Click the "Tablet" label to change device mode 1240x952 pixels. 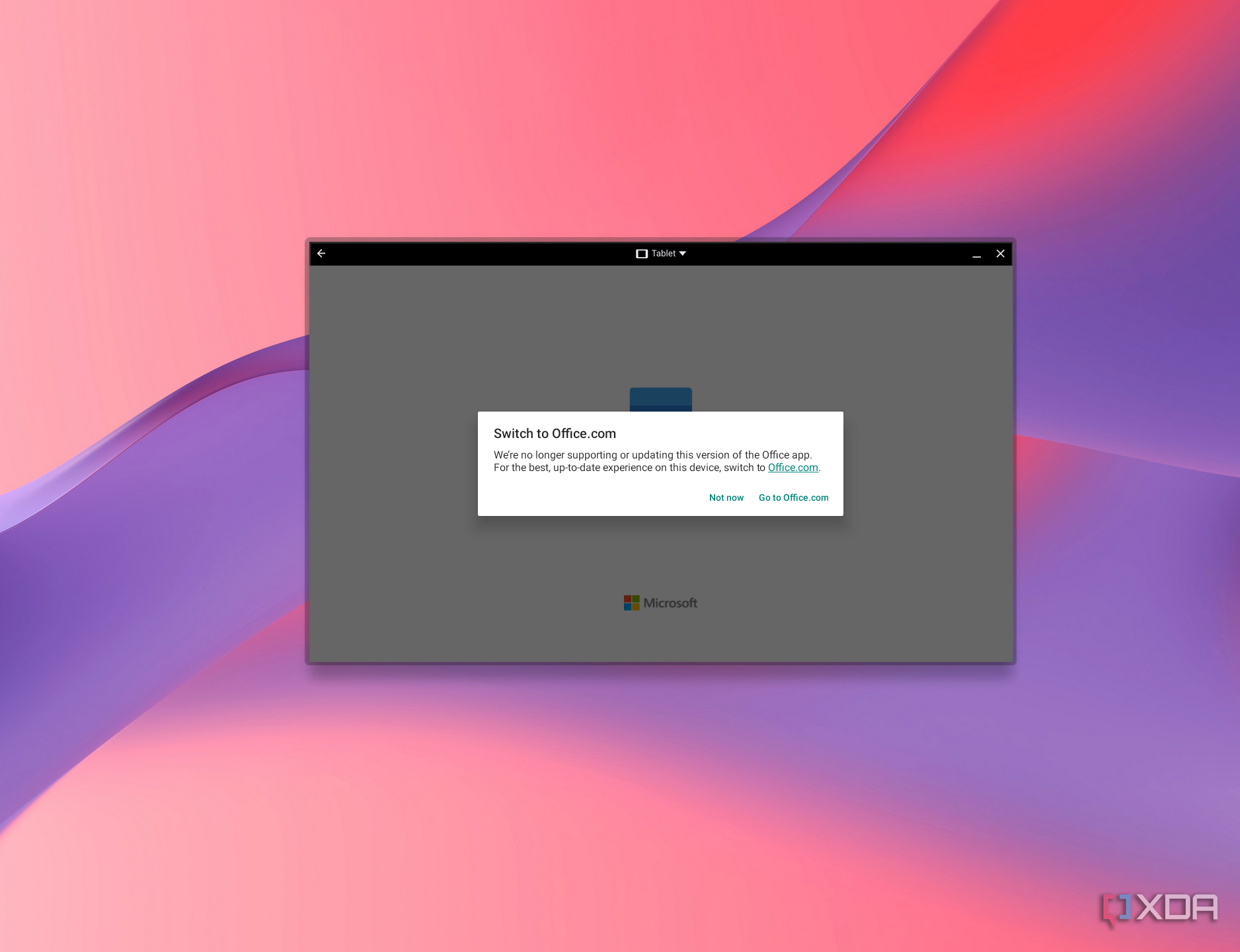[x=663, y=253]
